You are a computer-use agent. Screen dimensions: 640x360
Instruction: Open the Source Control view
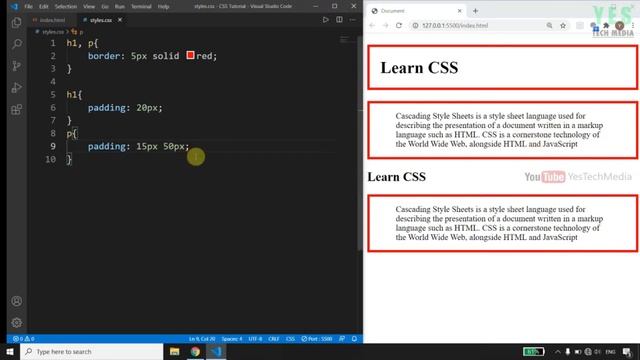click(17, 66)
